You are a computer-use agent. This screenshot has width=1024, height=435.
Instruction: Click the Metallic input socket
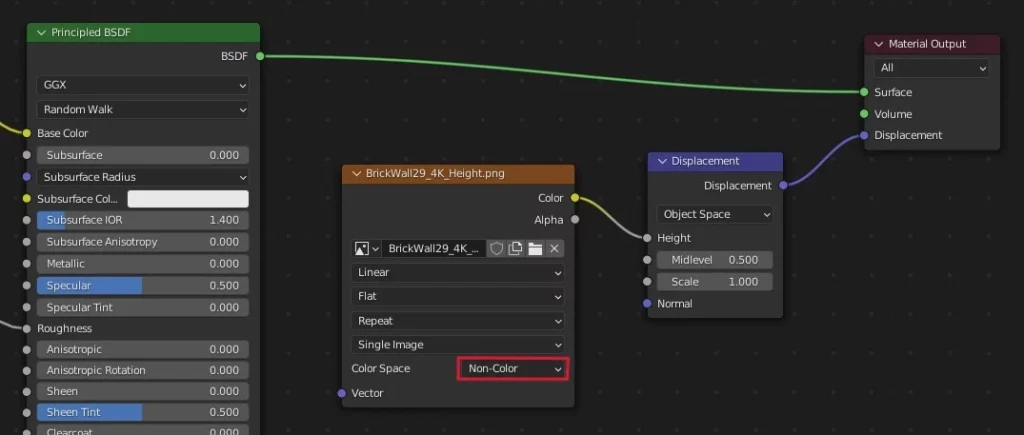click(x=27, y=264)
